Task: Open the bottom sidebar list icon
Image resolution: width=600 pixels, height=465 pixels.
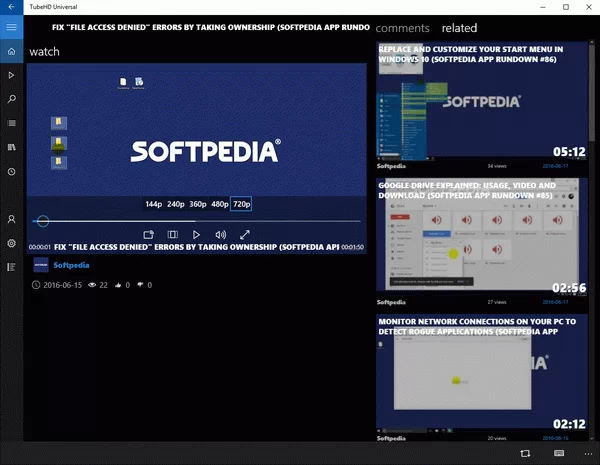Action: 11,267
